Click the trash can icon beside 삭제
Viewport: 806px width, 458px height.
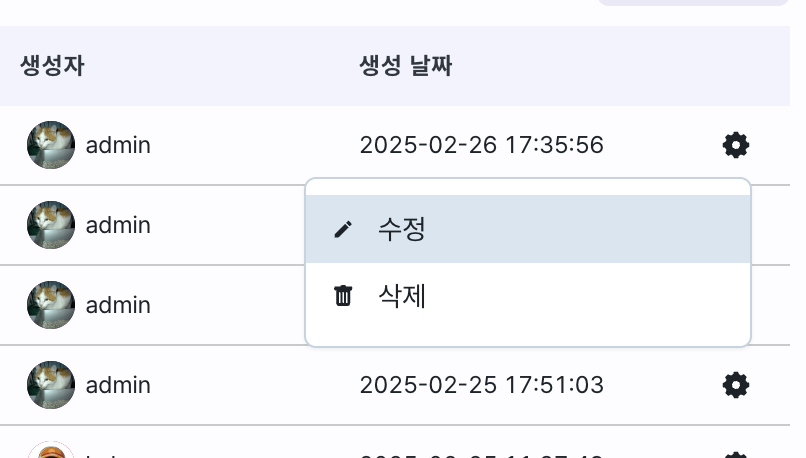tap(343, 296)
